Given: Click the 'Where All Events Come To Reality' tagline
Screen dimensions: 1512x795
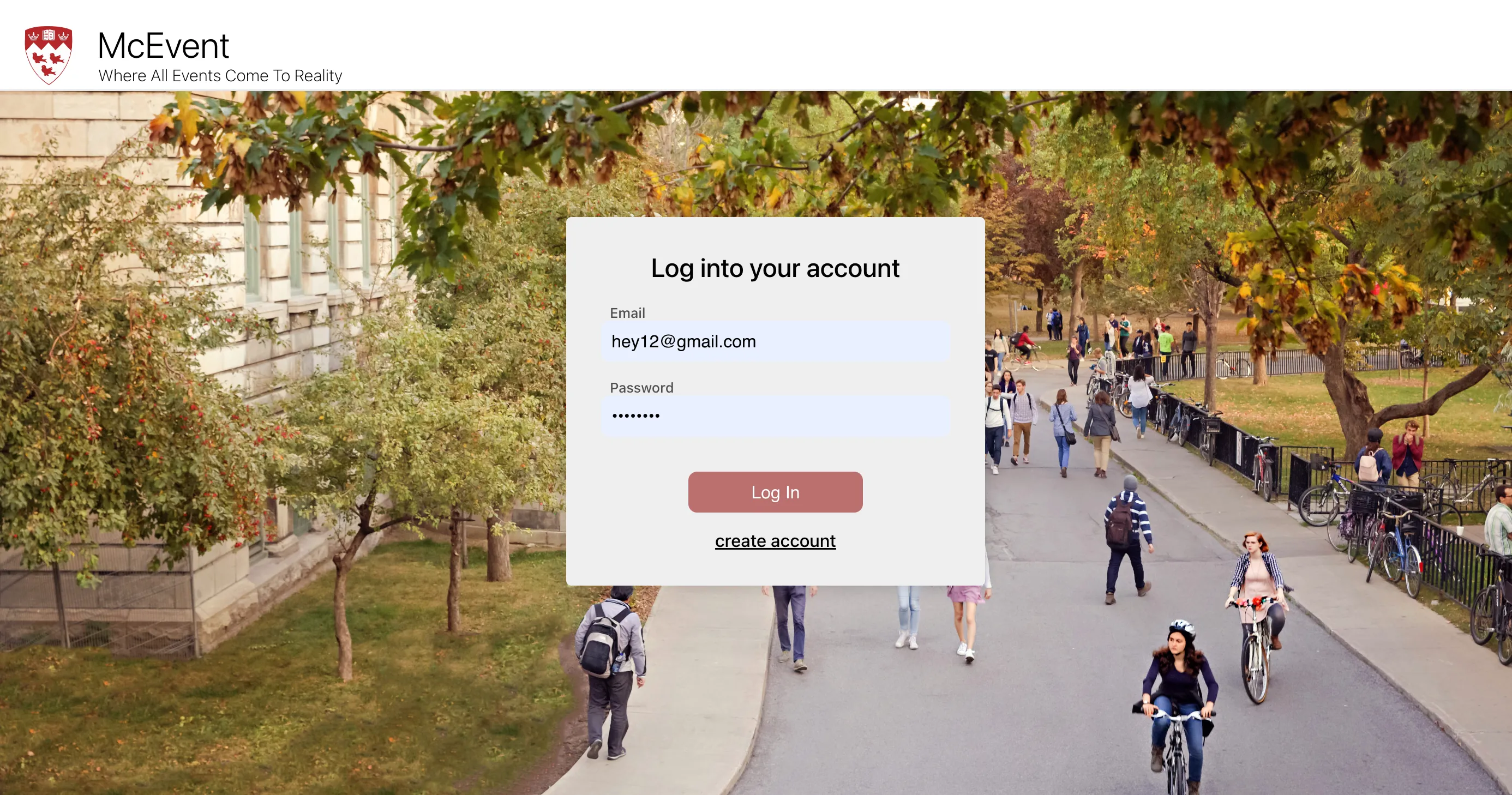Looking at the screenshot, I should coord(220,76).
